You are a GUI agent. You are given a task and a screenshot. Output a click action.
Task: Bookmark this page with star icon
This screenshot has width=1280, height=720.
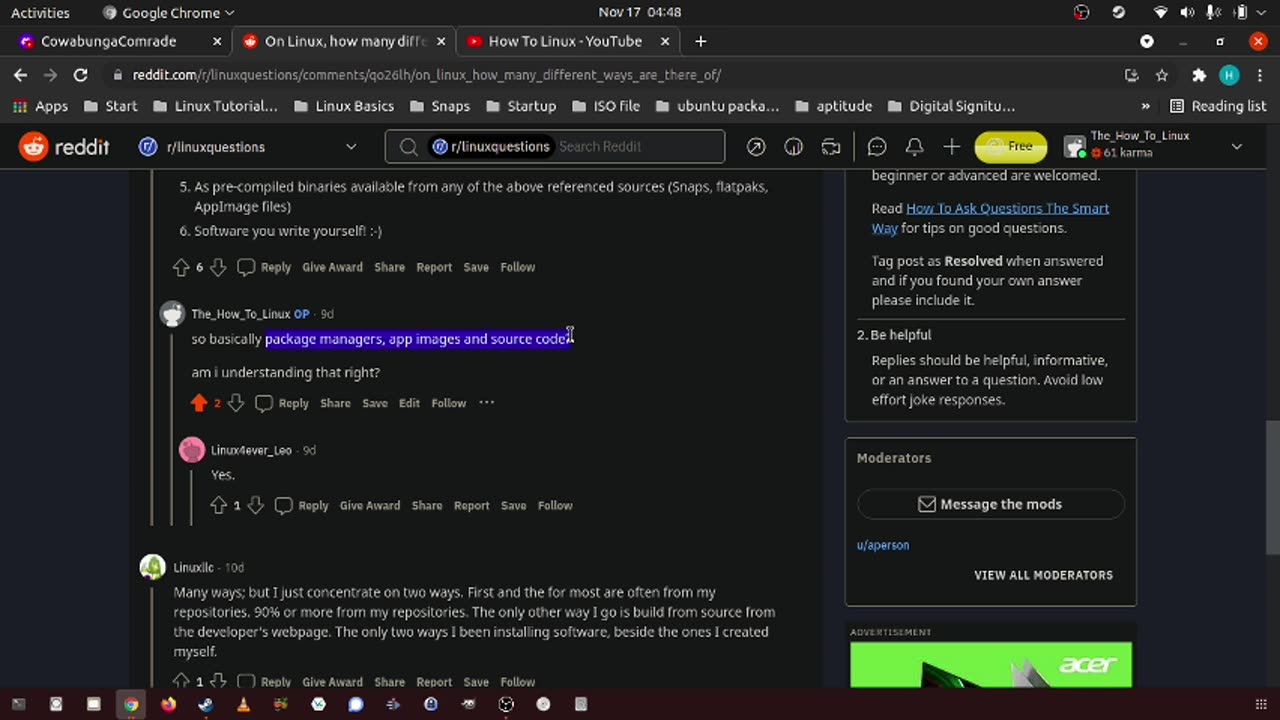click(1162, 75)
